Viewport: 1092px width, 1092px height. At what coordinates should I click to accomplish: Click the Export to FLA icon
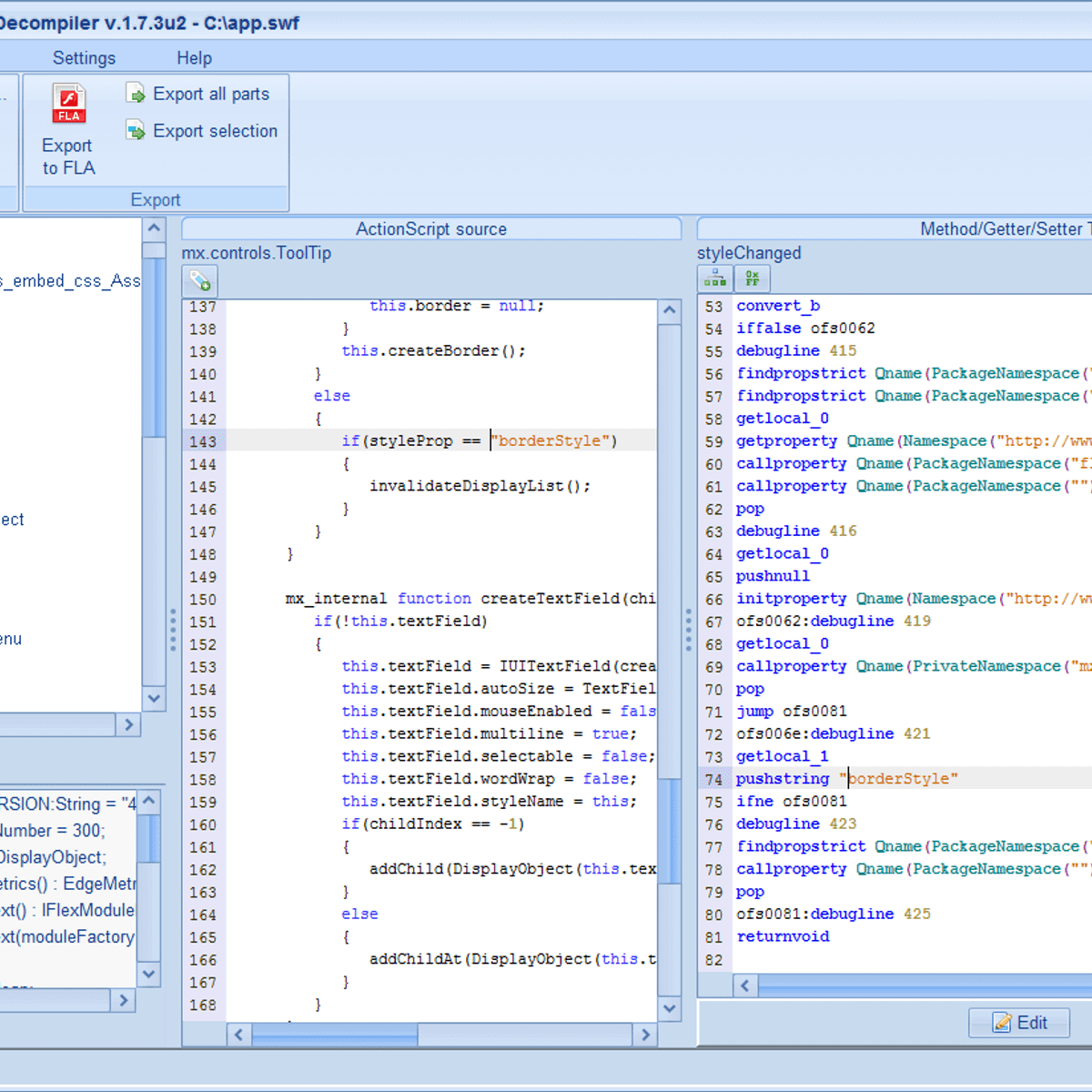(x=69, y=104)
